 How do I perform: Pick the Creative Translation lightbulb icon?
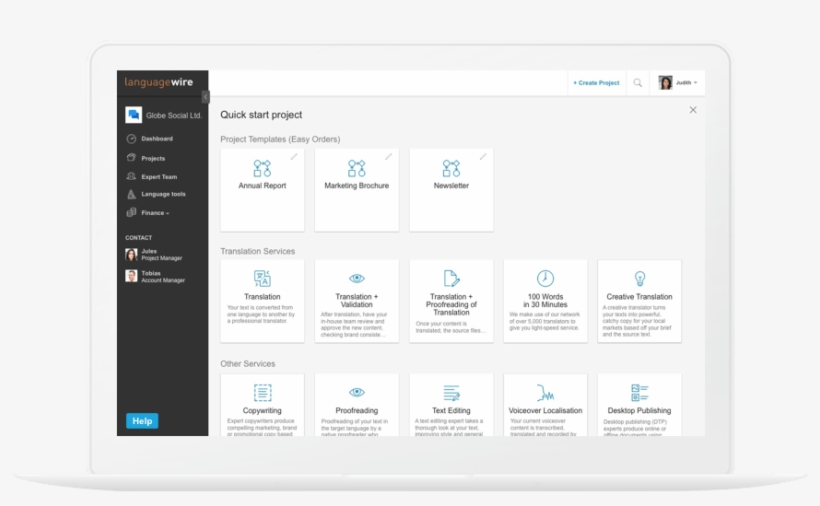(x=640, y=278)
